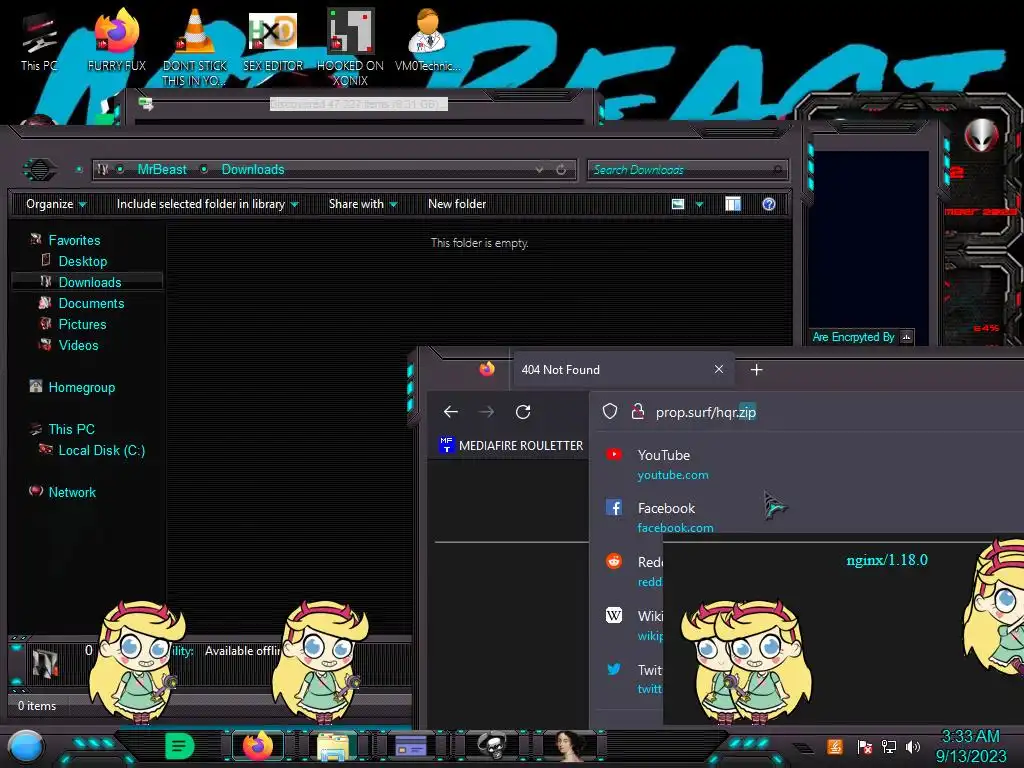
Task: Open the VM0Technic desktop shortcut
Action: click(427, 40)
